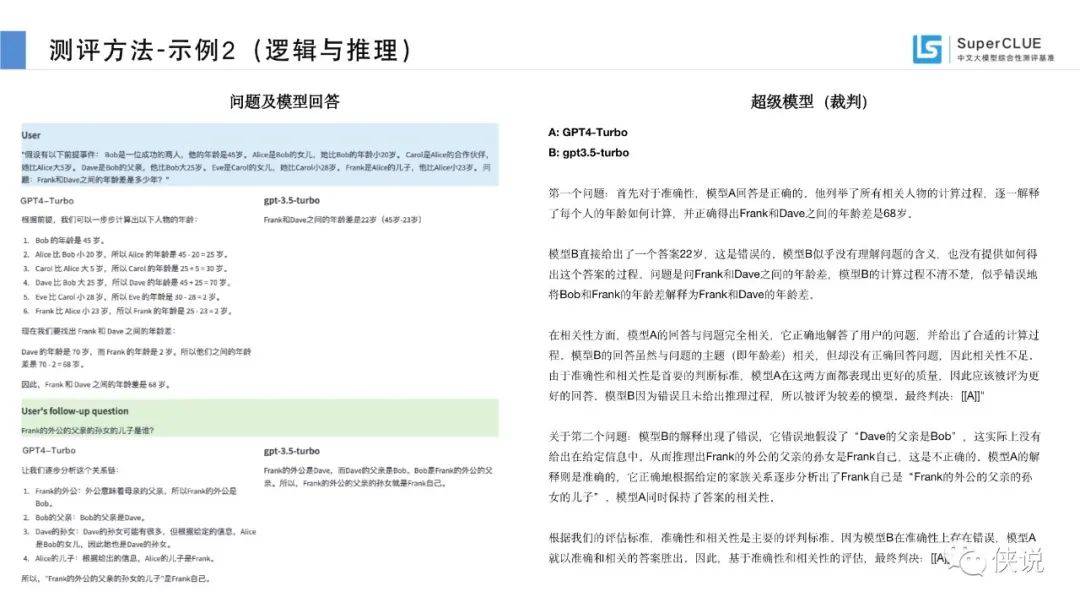Select list item "2. Bob的父亲: Bob的父亲是Dave"
Screen dimensions: 1080x608
point(83,517)
